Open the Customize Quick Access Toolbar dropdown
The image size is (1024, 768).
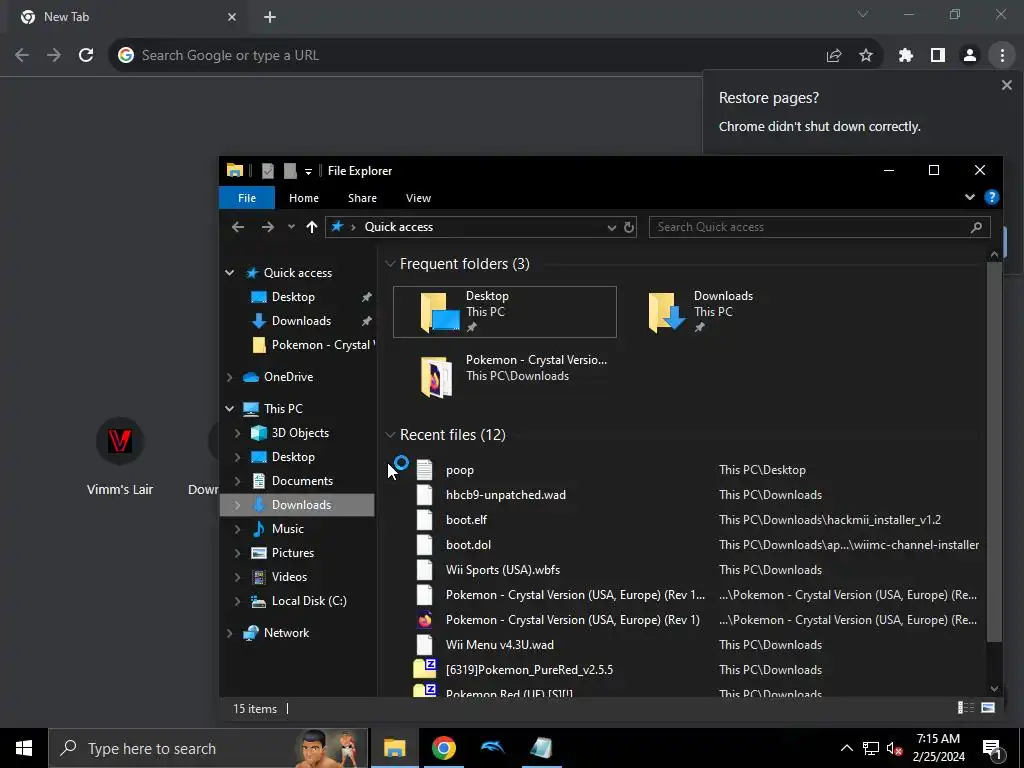click(x=308, y=172)
